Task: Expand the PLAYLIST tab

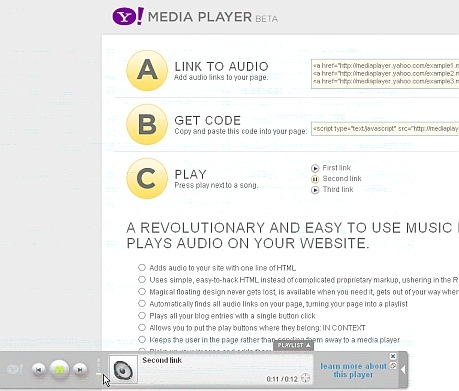Action: [293, 345]
